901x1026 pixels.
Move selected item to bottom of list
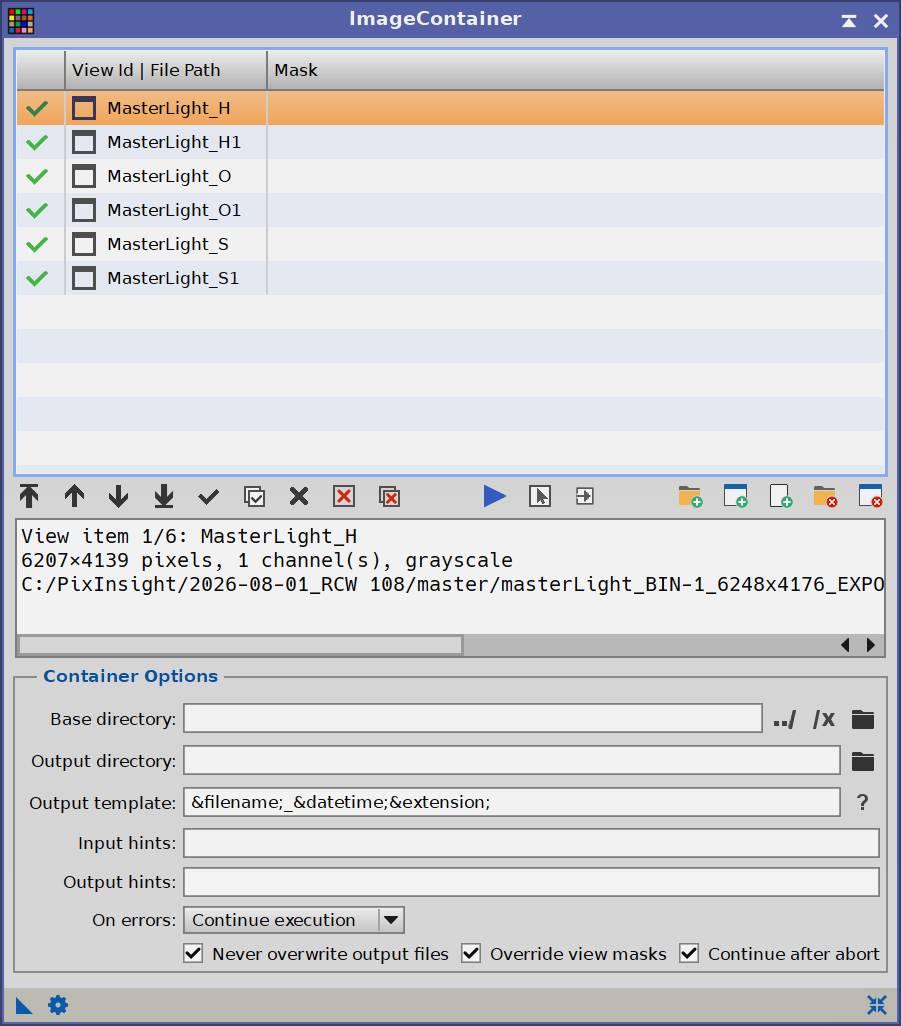tap(164, 496)
